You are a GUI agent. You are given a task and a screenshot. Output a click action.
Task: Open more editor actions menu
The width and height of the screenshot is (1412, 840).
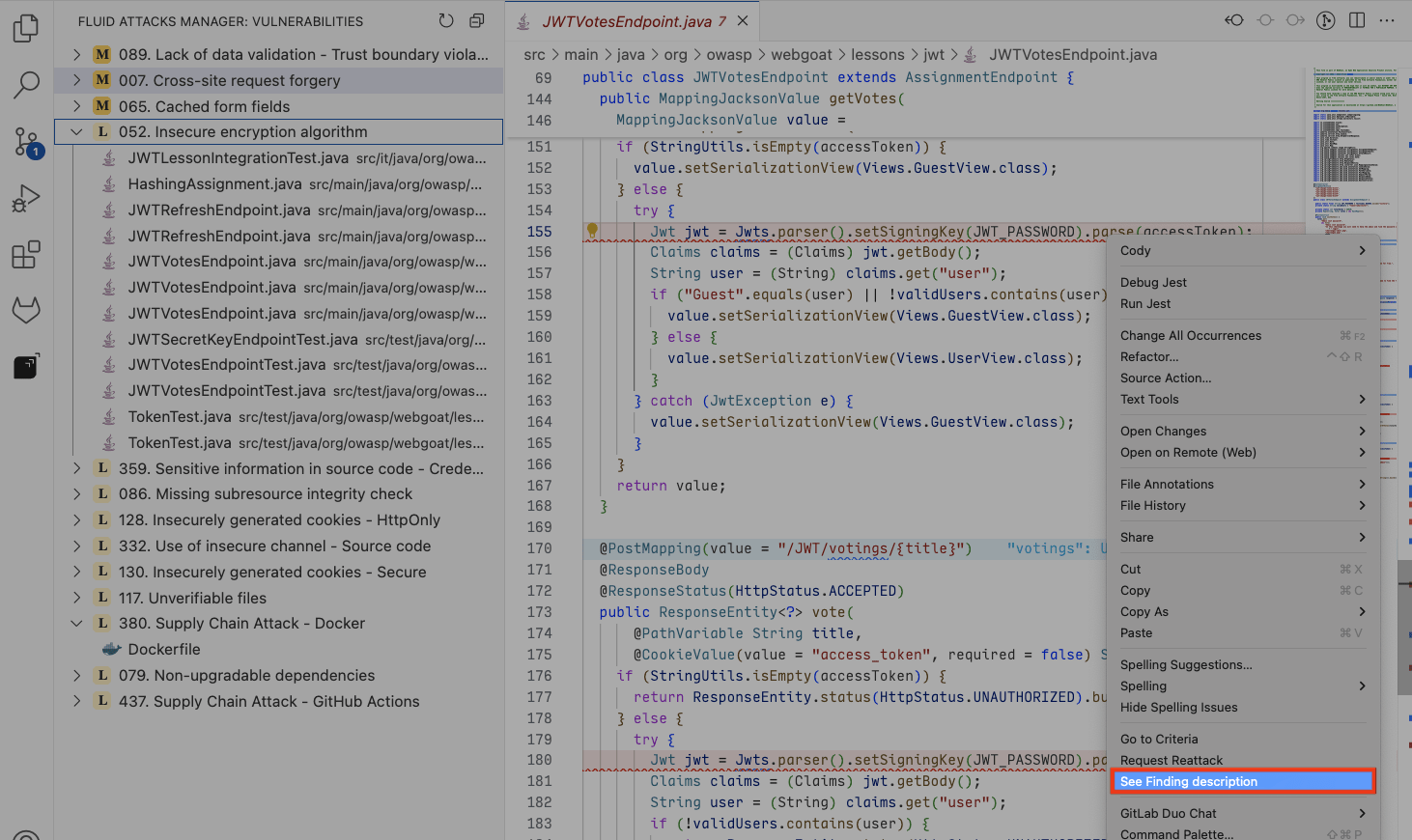pos(1387,20)
